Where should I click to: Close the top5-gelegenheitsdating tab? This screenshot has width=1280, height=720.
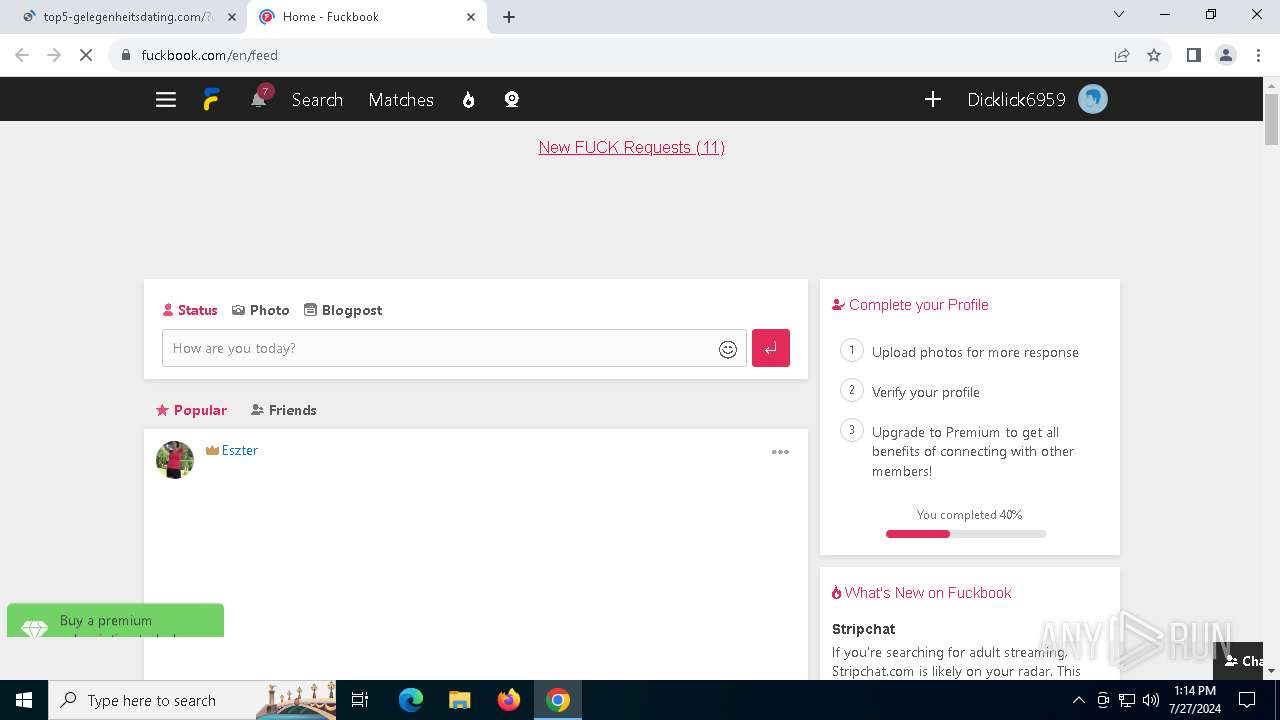tap(232, 17)
